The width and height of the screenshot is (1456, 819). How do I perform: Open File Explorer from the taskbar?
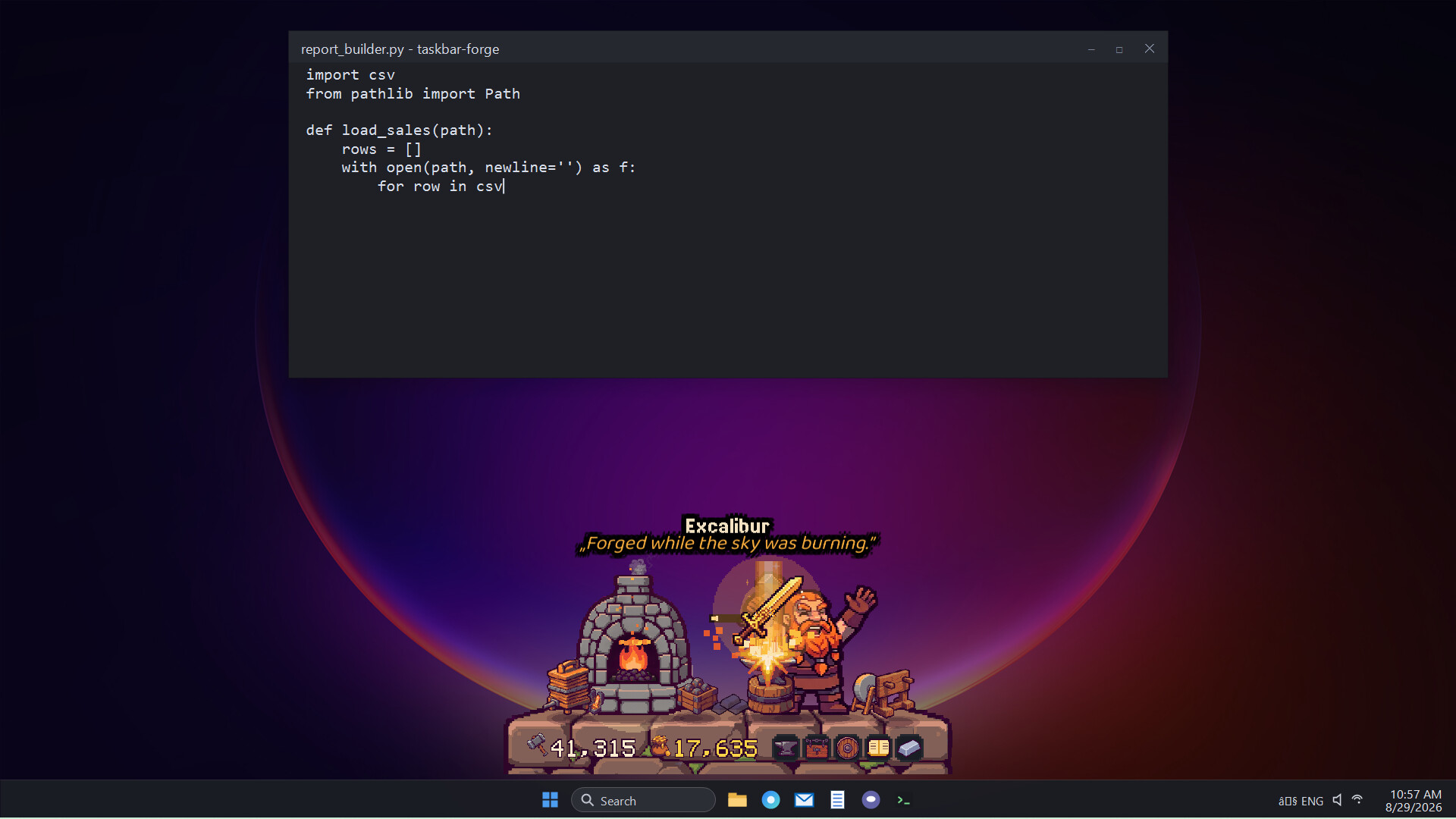(737, 800)
